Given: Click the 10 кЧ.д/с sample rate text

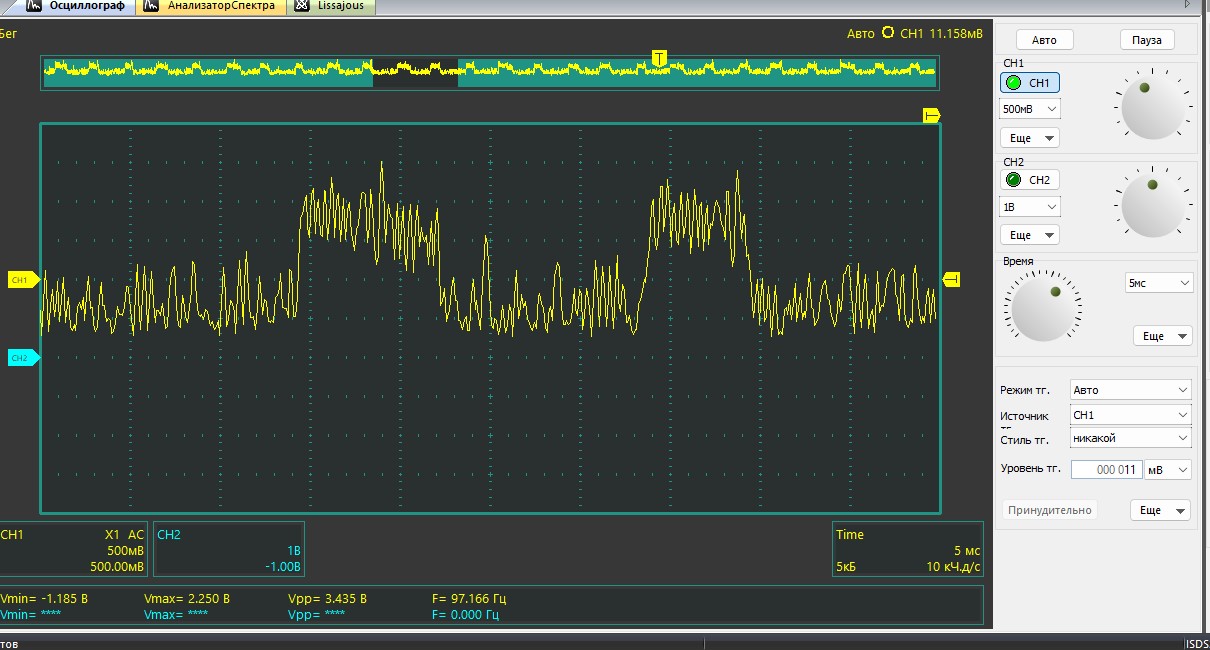Looking at the screenshot, I should click(954, 567).
